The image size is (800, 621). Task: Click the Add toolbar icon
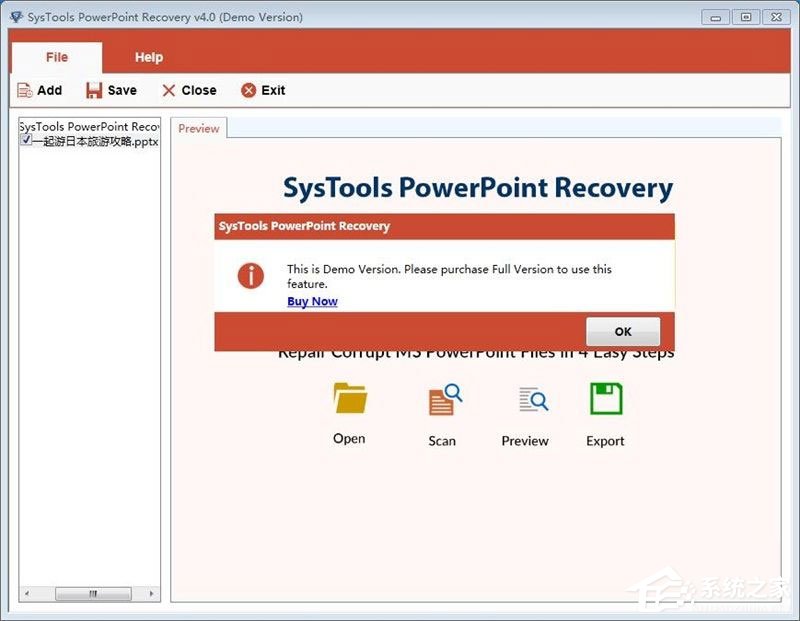[x=24, y=90]
